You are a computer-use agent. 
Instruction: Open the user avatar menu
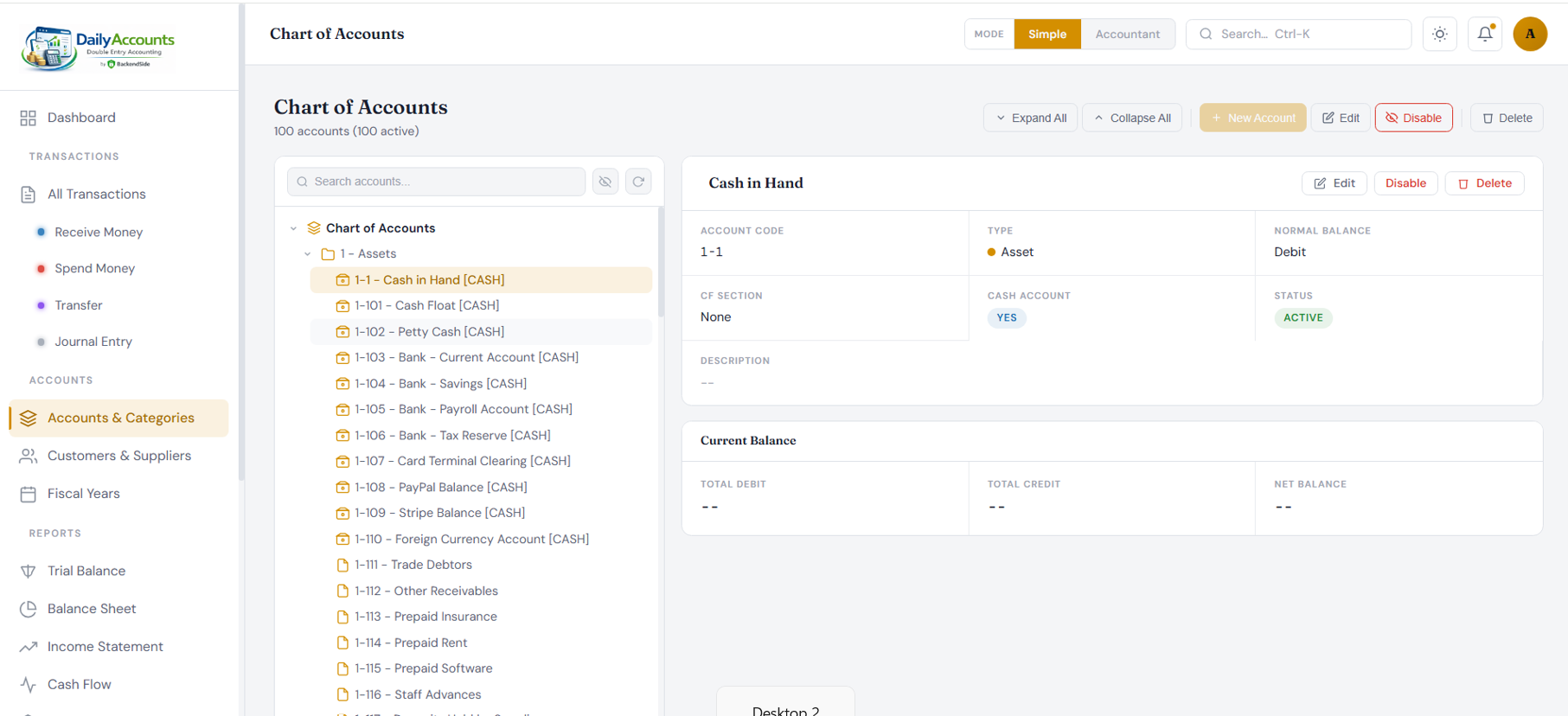tap(1530, 34)
